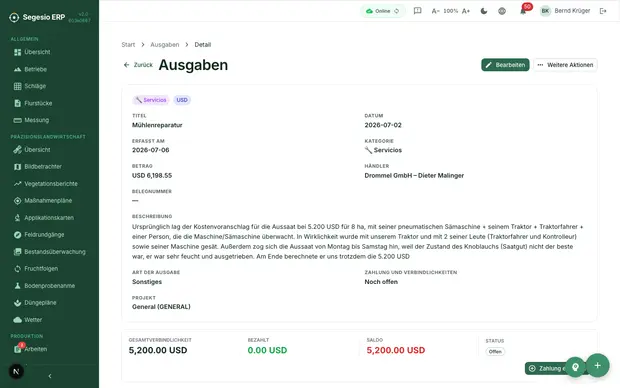Select the Maßnahmenpläne target icon
The image size is (620, 388).
17,201
